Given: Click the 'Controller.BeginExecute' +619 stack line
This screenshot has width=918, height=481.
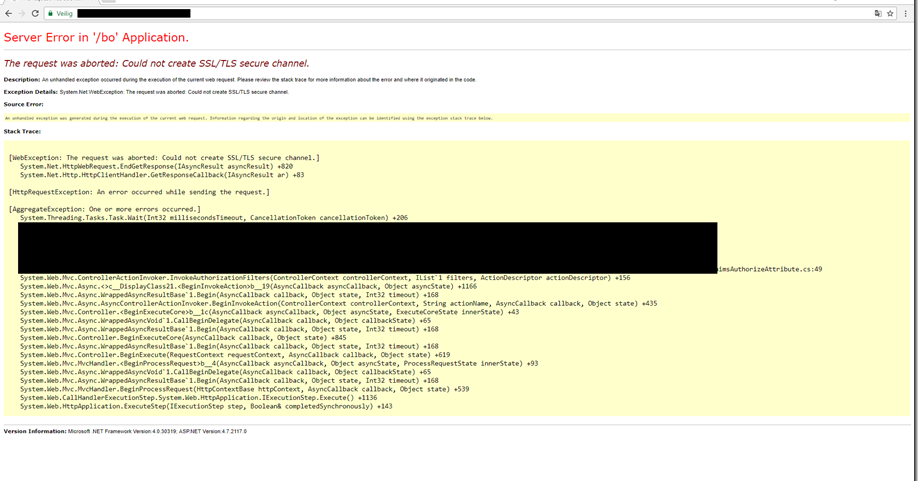Looking at the screenshot, I should 235,355.
